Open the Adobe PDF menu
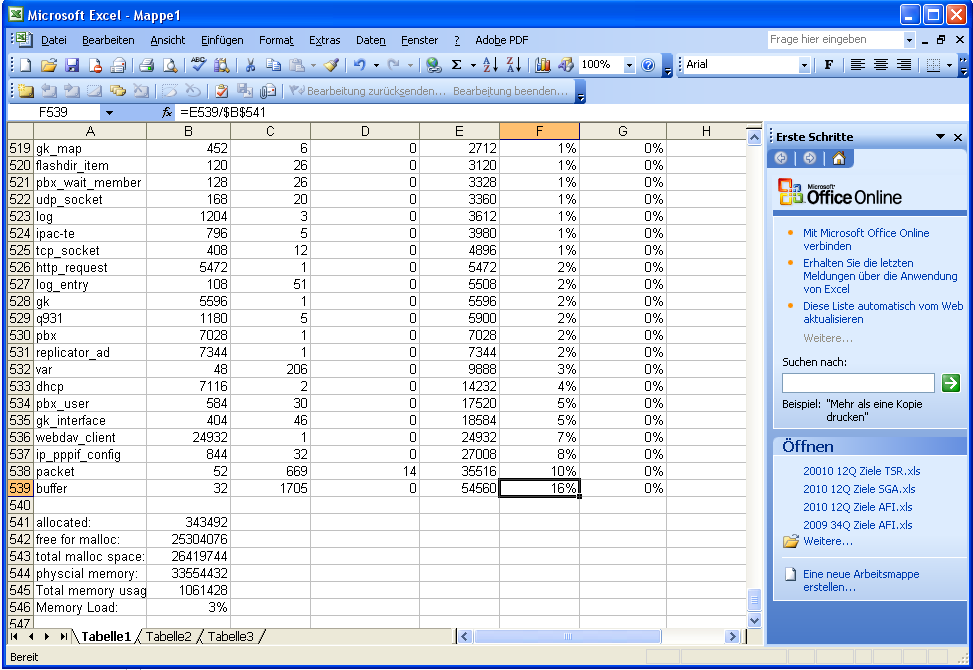Image resolution: width=973 pixels, height=670 pixels. [x=501, y=40]
